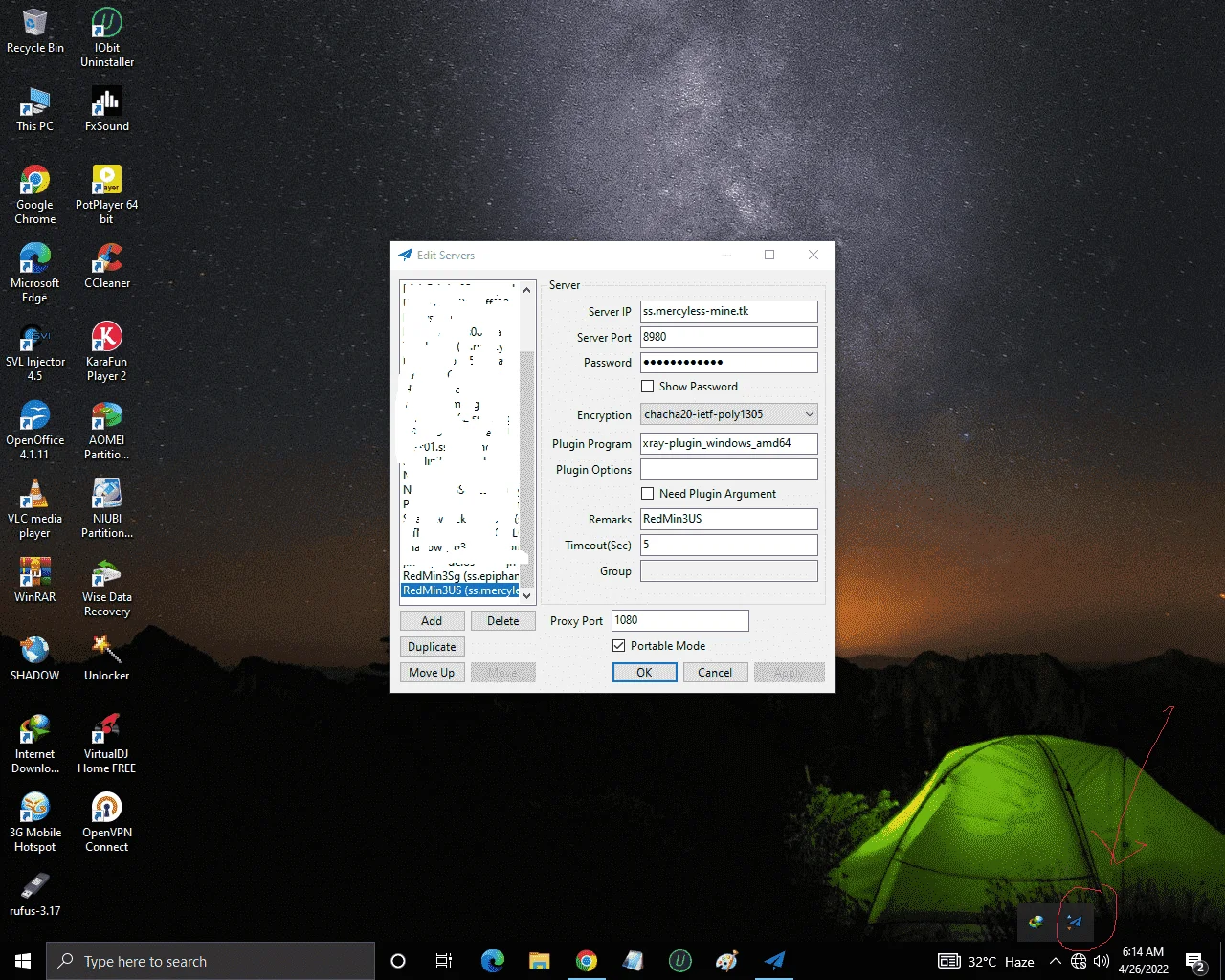Screen dimensions: 1225x980
Task: Select the Unlocker desktop icon
Action: (x=107, y=658)
